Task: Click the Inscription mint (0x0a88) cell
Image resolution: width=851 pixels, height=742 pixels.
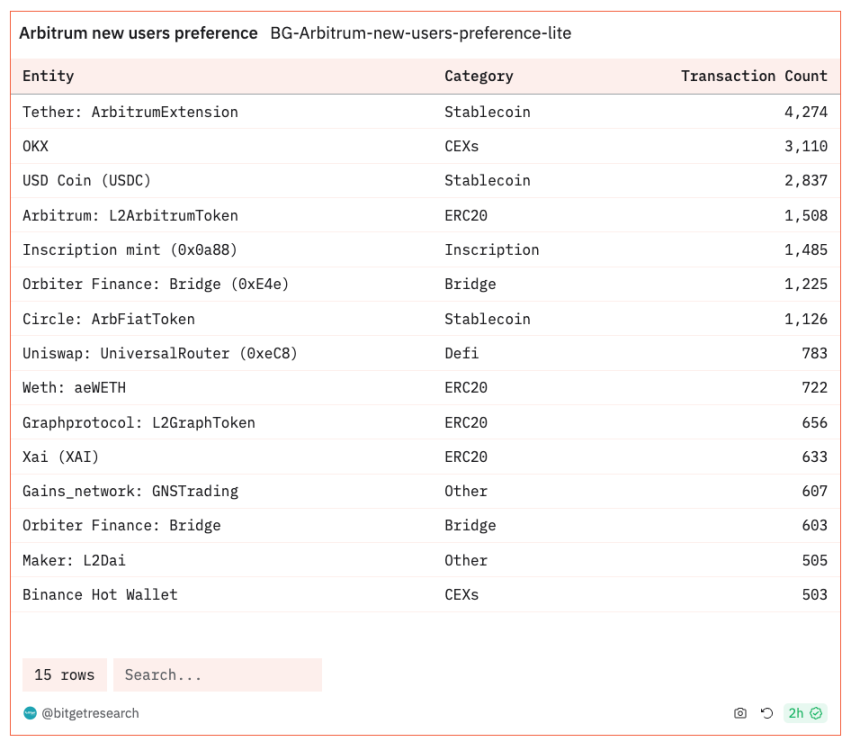Action: [x=130, y=250]
